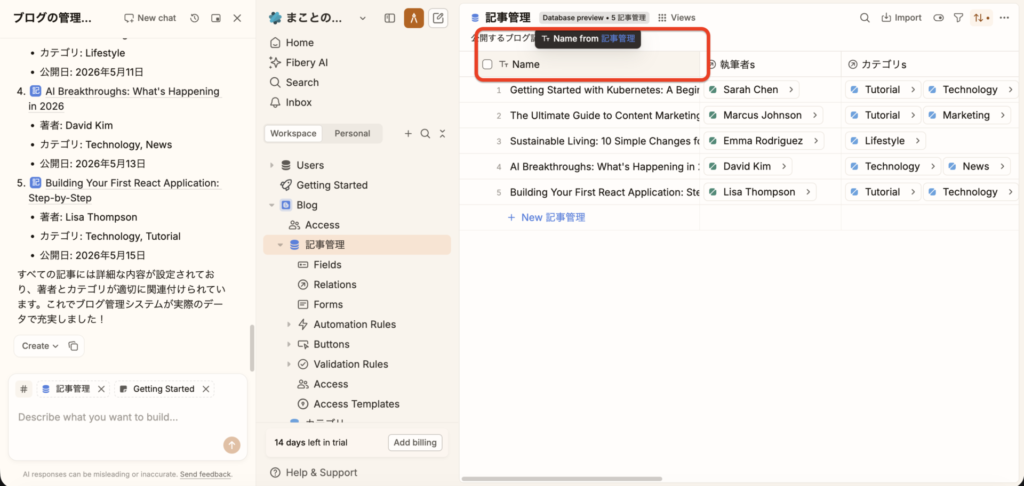Click the database search magnifier icon

865,18
